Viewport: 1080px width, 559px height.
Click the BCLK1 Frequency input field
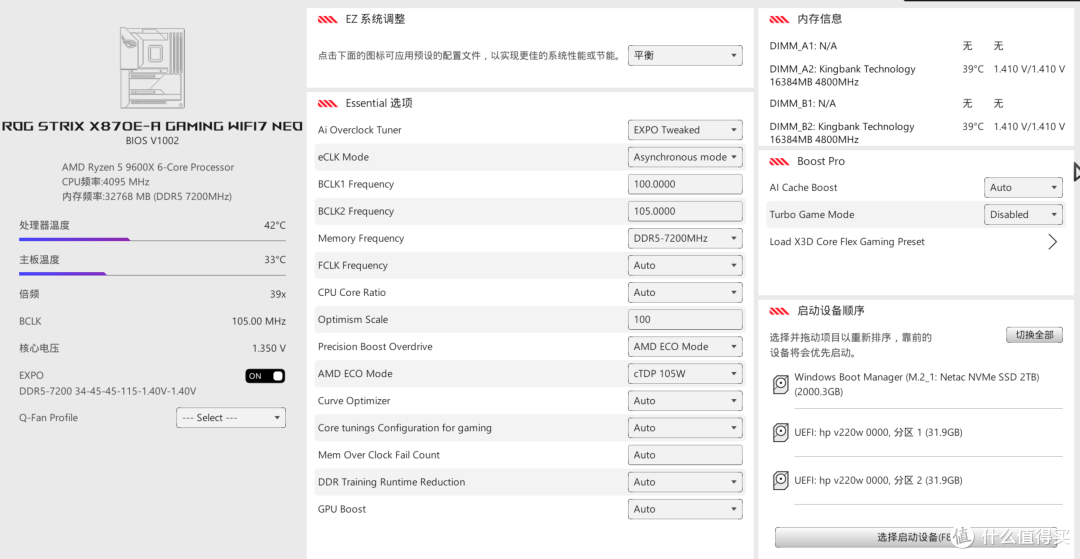coord(685,184)
